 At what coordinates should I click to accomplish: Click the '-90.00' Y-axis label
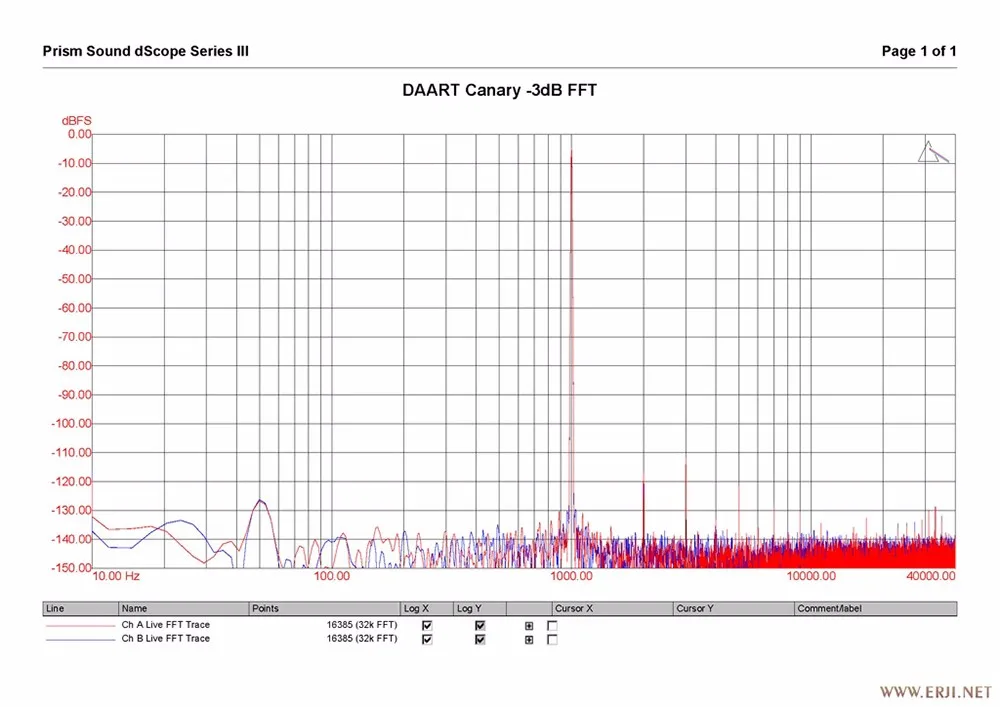click(x=75, y=395)
